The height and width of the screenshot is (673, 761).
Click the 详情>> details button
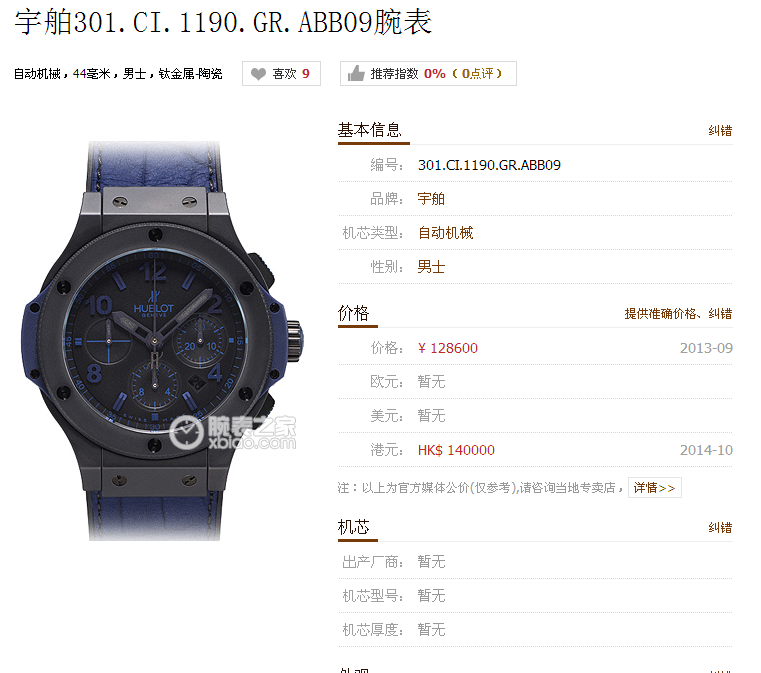(x=655, y=488)
